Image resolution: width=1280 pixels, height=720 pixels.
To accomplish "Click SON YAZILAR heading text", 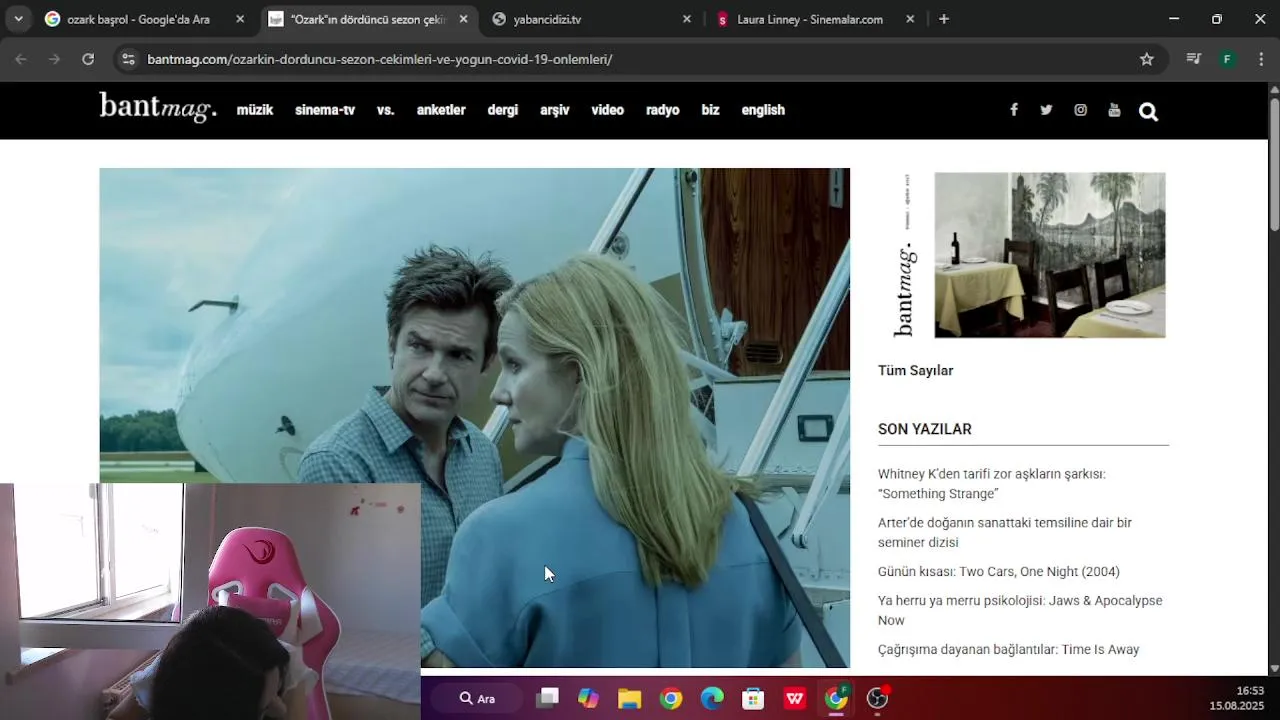I will pyautogui.click(x=925, y=429).
